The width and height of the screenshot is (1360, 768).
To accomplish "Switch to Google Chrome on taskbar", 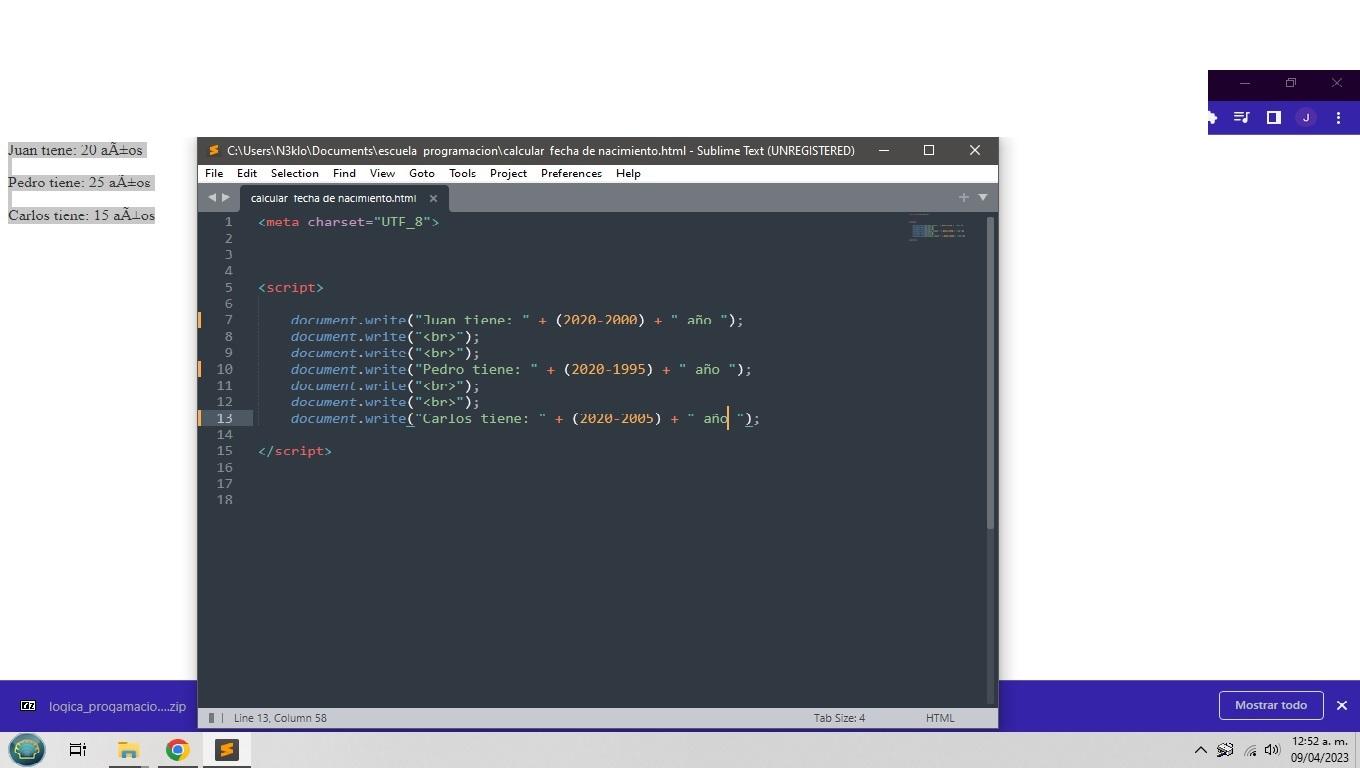I will point(177,749).
